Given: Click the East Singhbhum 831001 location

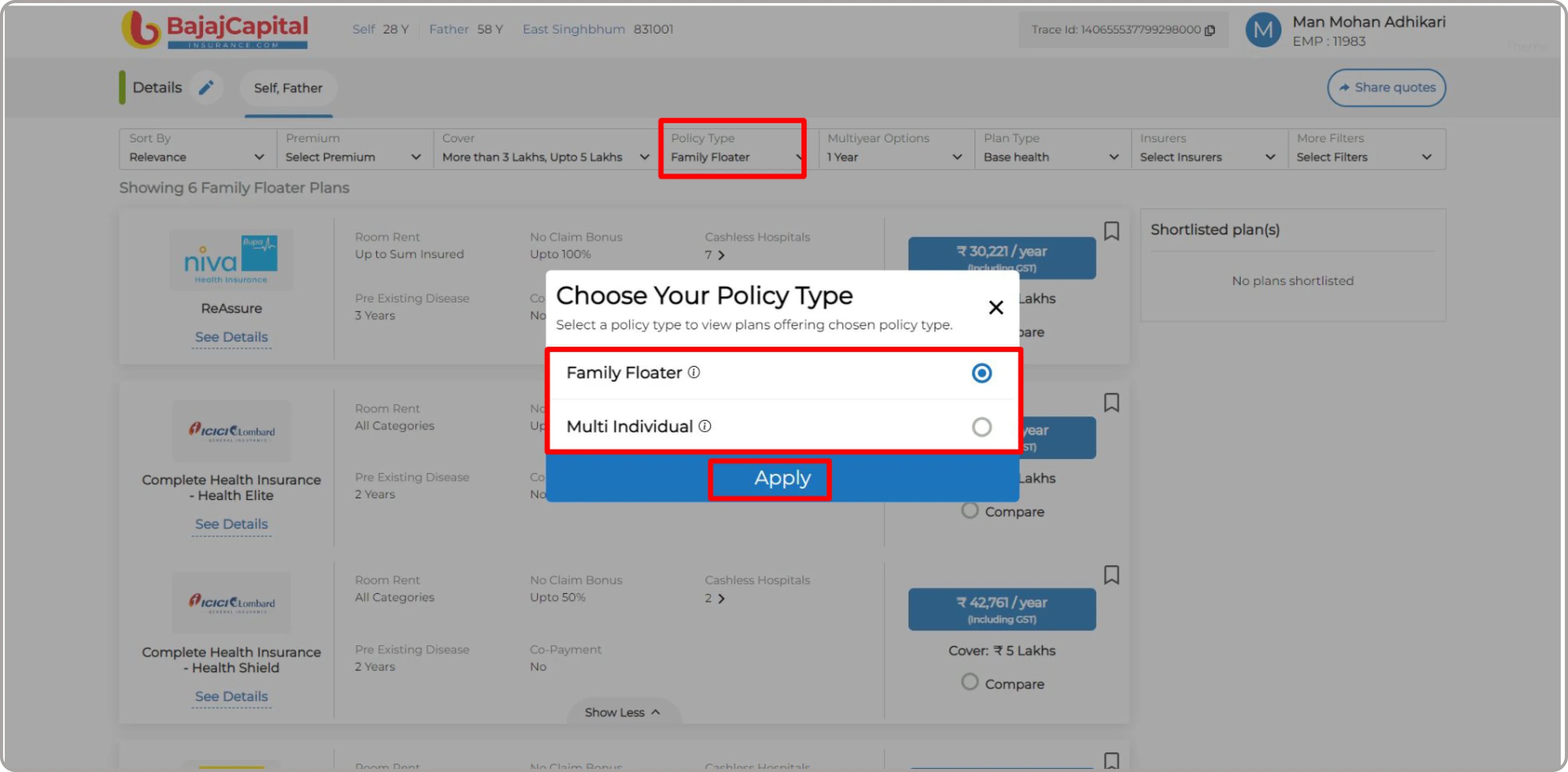Looking at the screenshot, I should point(598,29).
